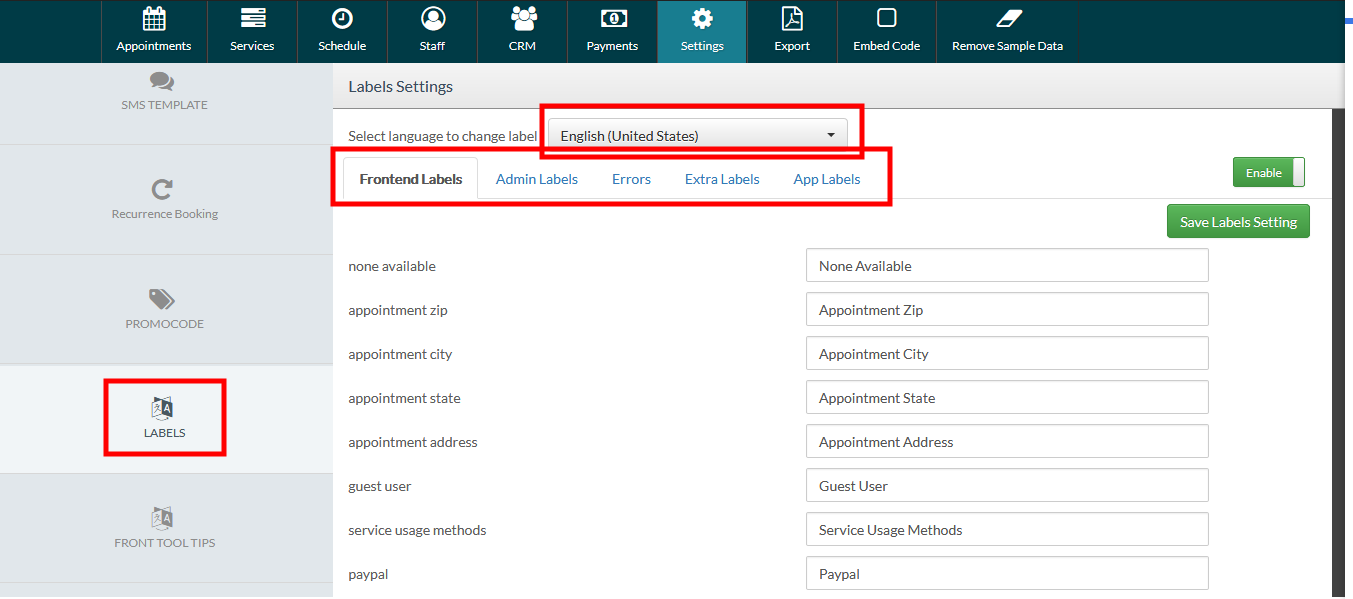Screen dimensions: 1353x599
Task: Click the Remove Sample Data eraser icon
Action: (1008, 19)
